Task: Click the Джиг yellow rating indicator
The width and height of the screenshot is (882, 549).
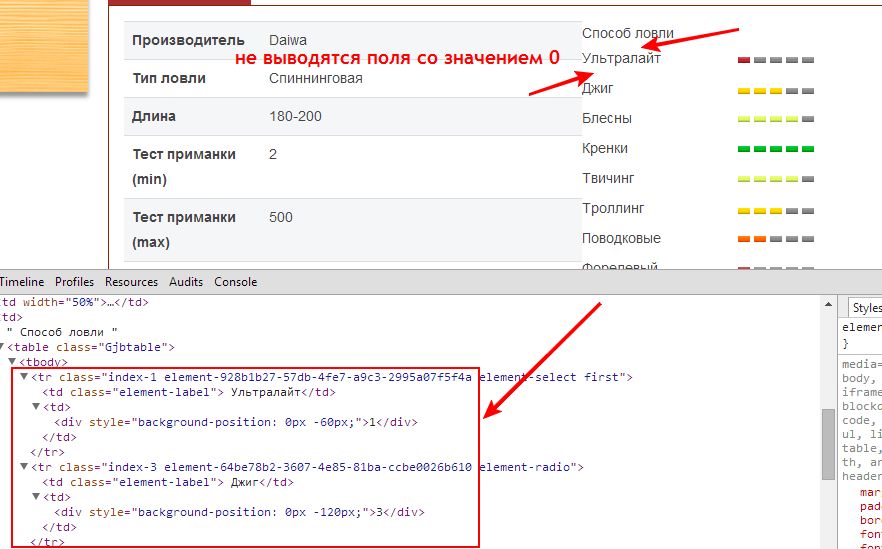Action: pyautogui.click(x=775, y=90)
